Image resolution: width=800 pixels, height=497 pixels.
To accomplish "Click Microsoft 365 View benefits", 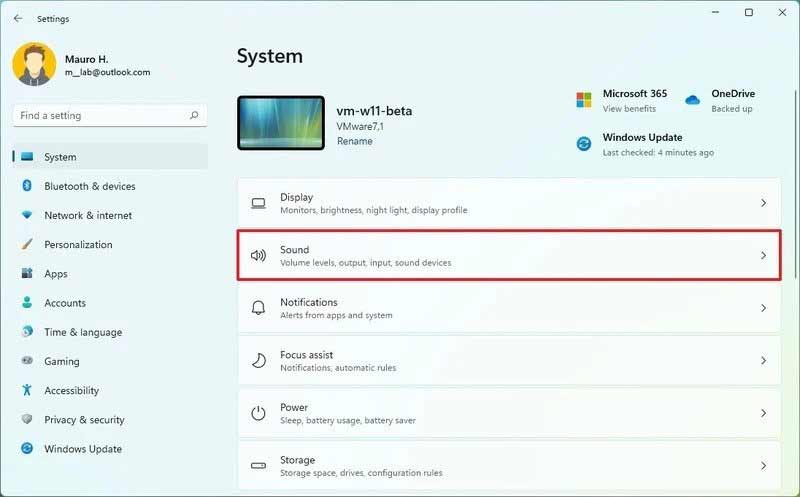I will pos(629,109).
